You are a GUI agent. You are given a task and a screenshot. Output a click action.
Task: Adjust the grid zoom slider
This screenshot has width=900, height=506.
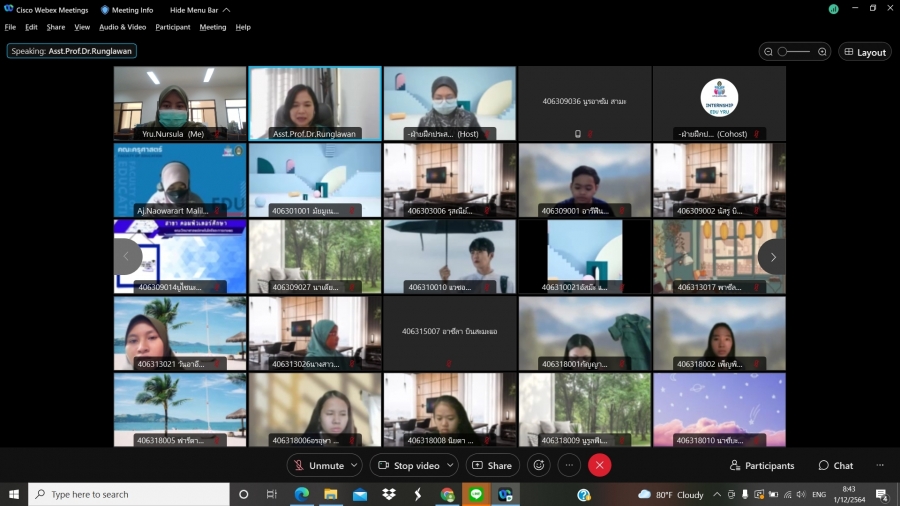pos(794,52)
